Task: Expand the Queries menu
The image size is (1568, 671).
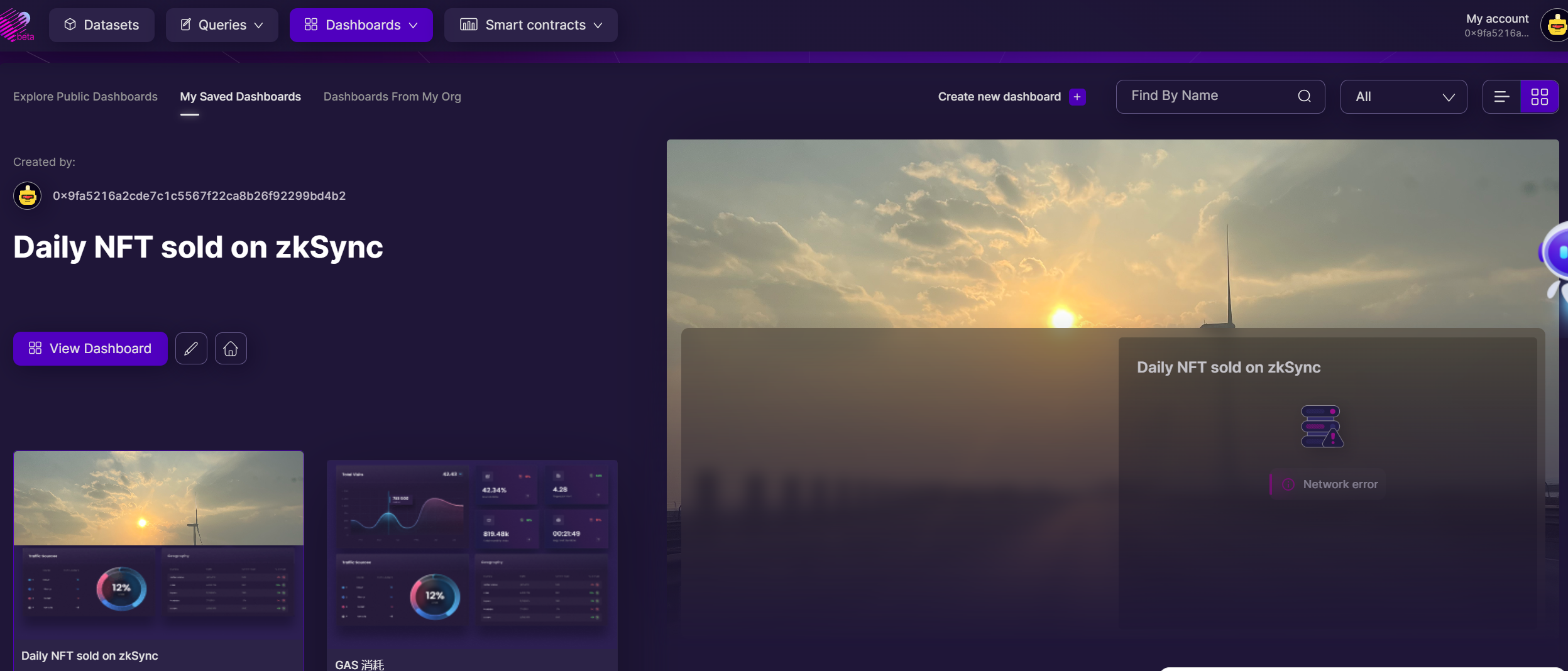Action: [x=222, y=25]
